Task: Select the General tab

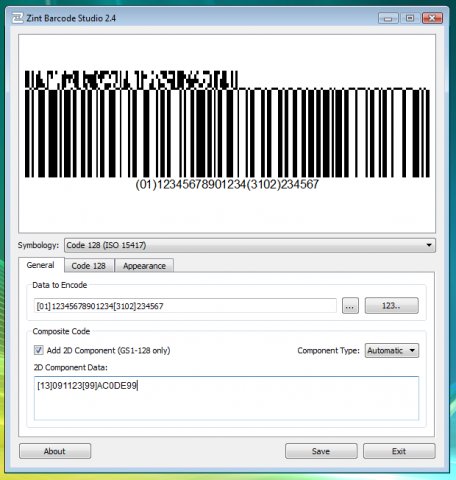Action: (41, 265)
